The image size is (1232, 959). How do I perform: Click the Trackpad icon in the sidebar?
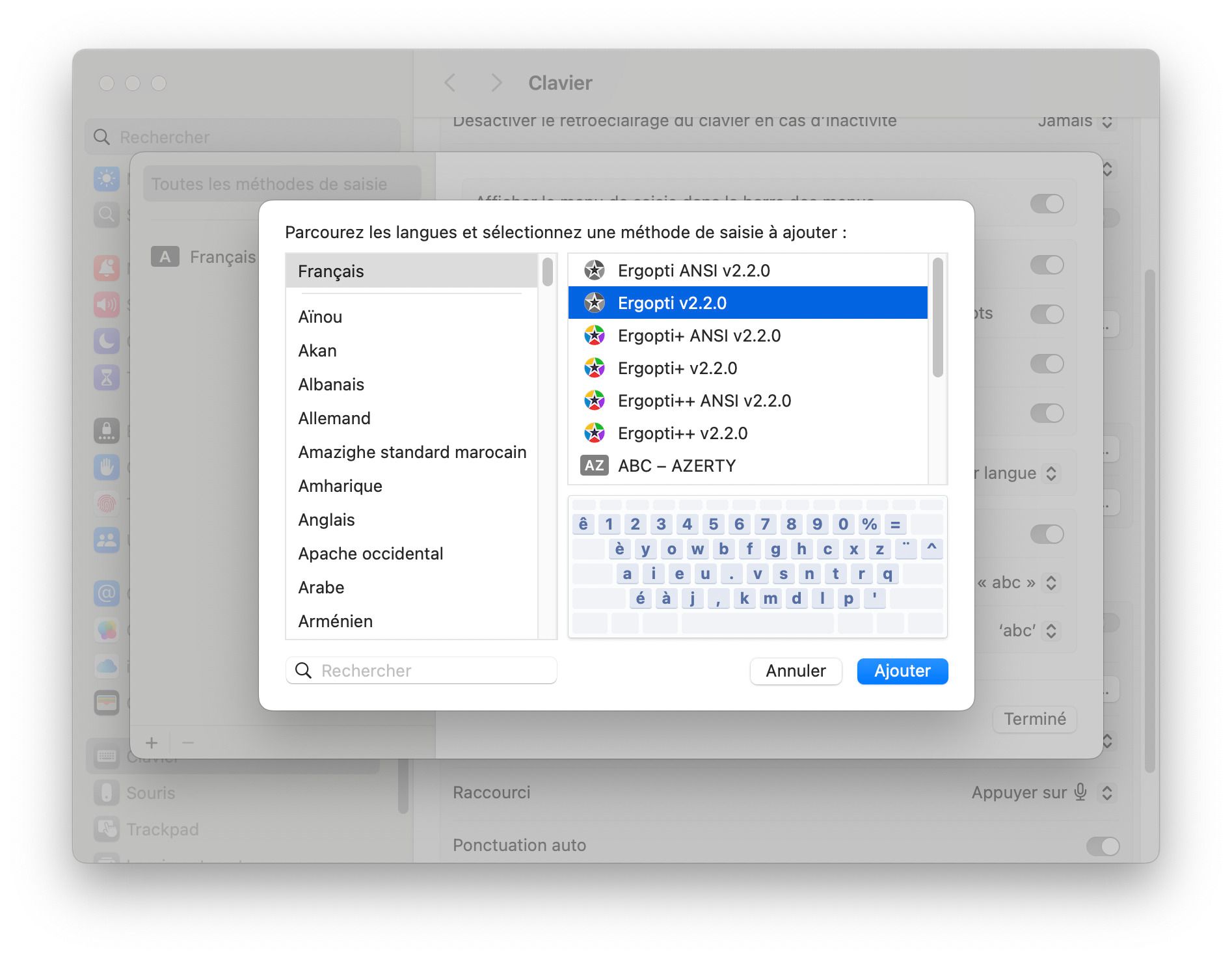[106, 829]
